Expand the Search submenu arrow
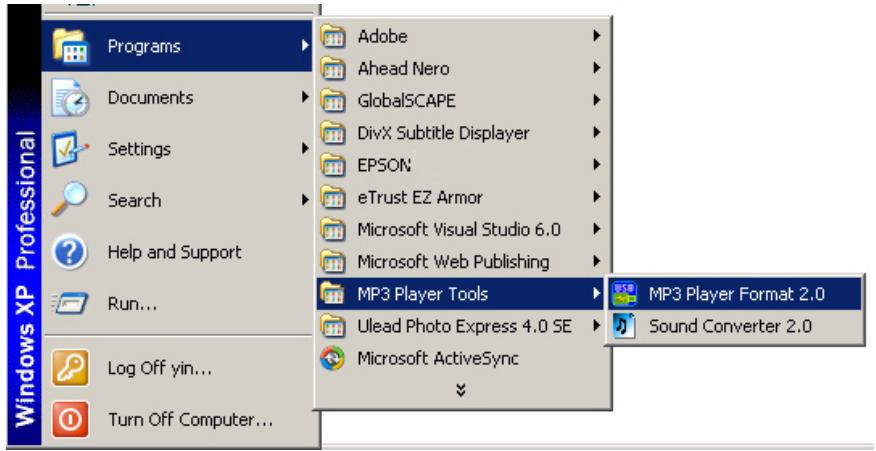 (x=305, y=200)
